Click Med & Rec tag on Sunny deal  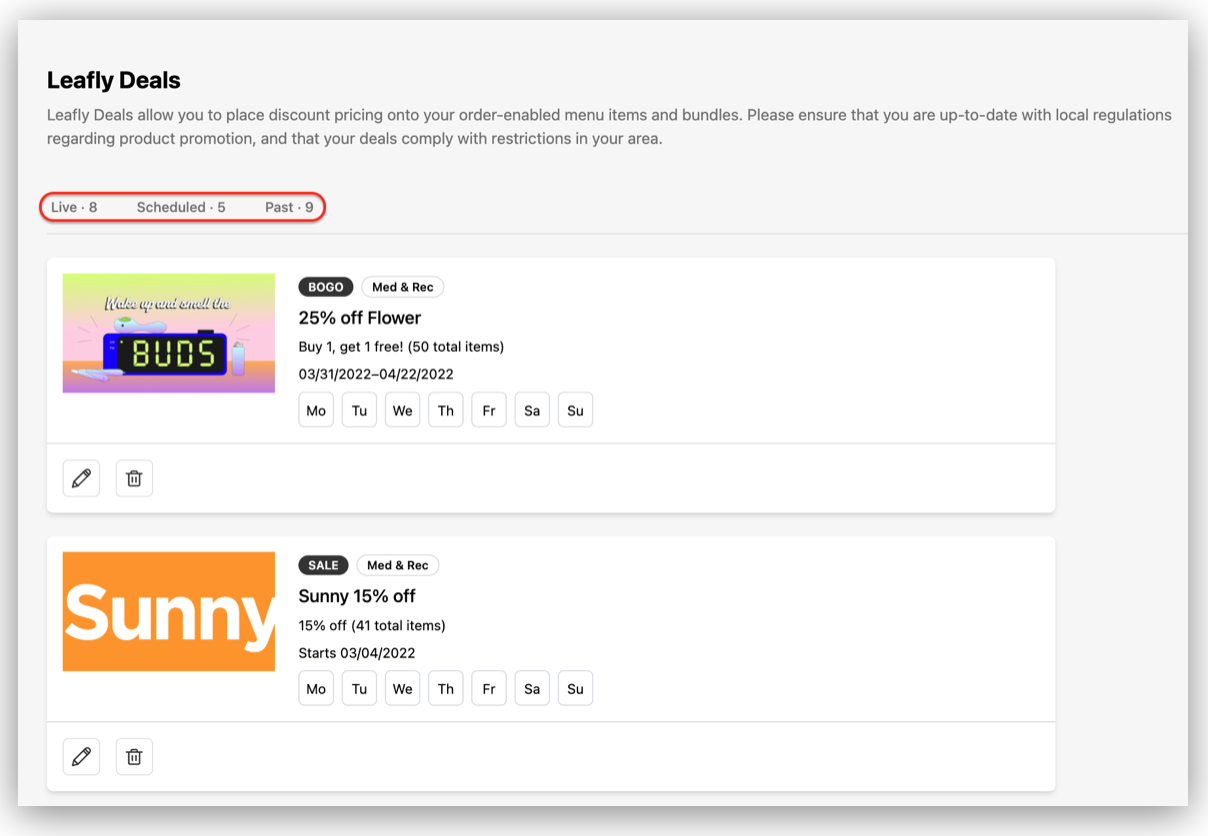[x=398, y=565]
